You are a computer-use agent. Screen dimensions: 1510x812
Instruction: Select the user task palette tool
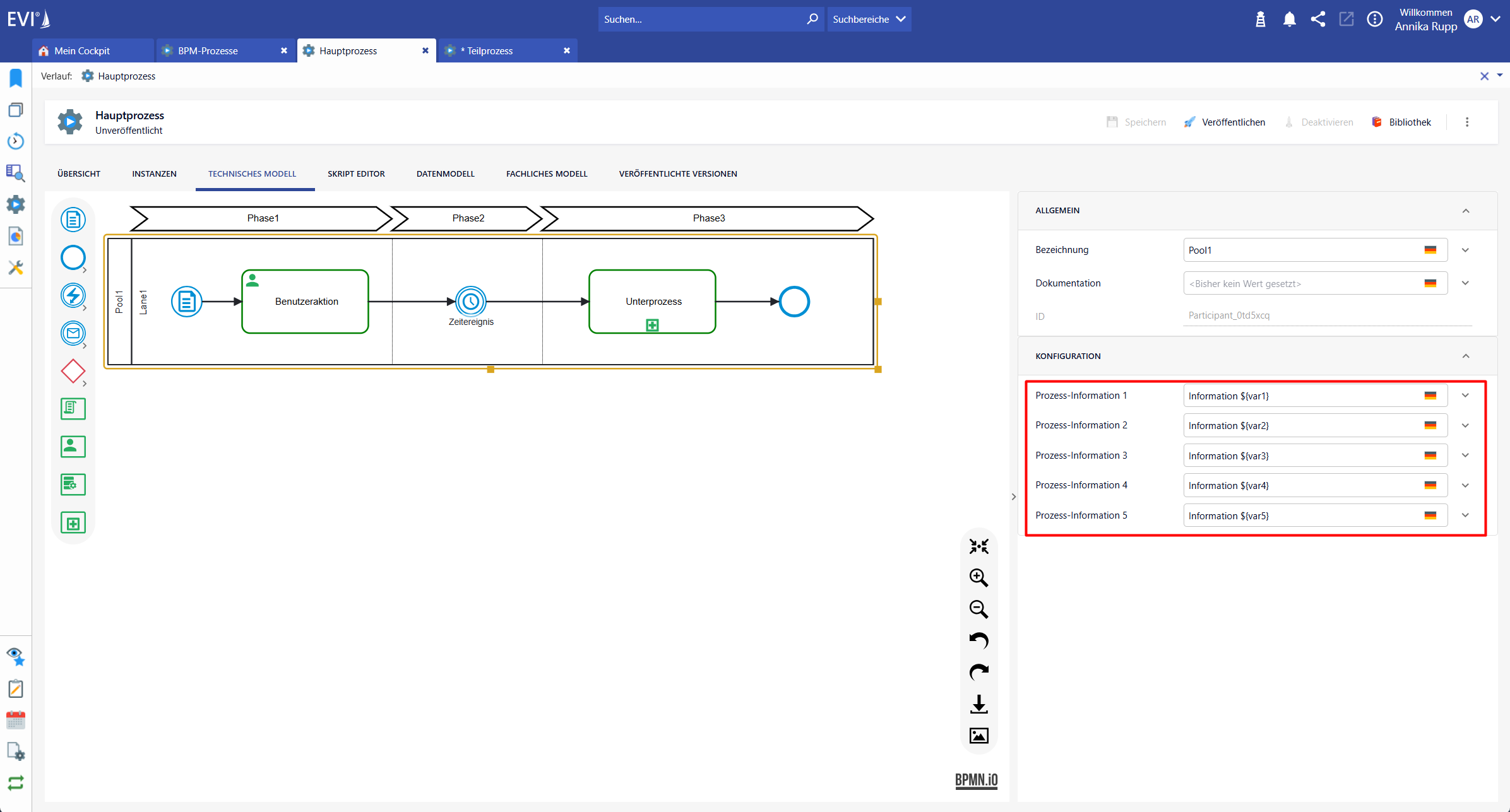pyautogui.click(x=73, y=447)
